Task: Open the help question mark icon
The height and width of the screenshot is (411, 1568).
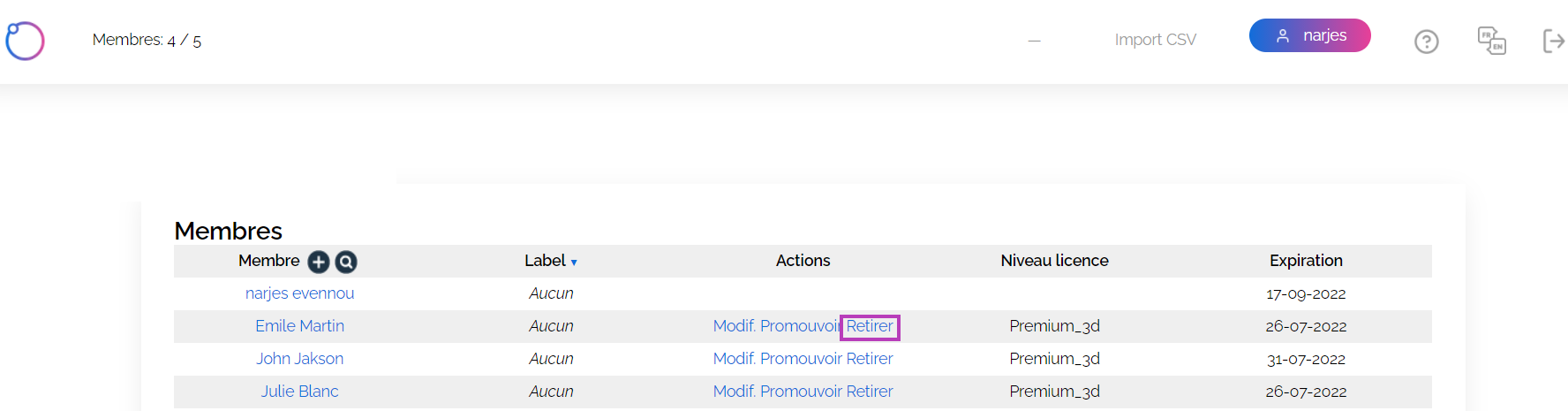Action: (x=1427, y=42)
